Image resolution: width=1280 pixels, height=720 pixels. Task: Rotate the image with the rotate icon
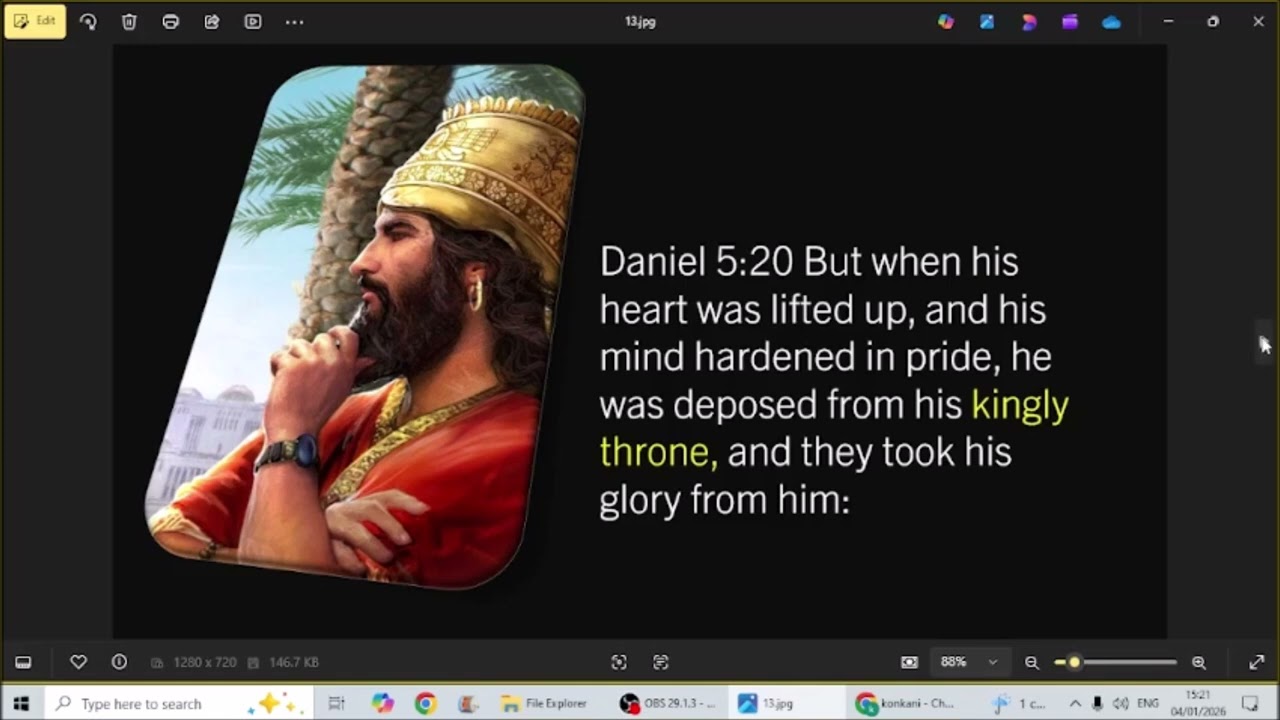click(88, 21)
